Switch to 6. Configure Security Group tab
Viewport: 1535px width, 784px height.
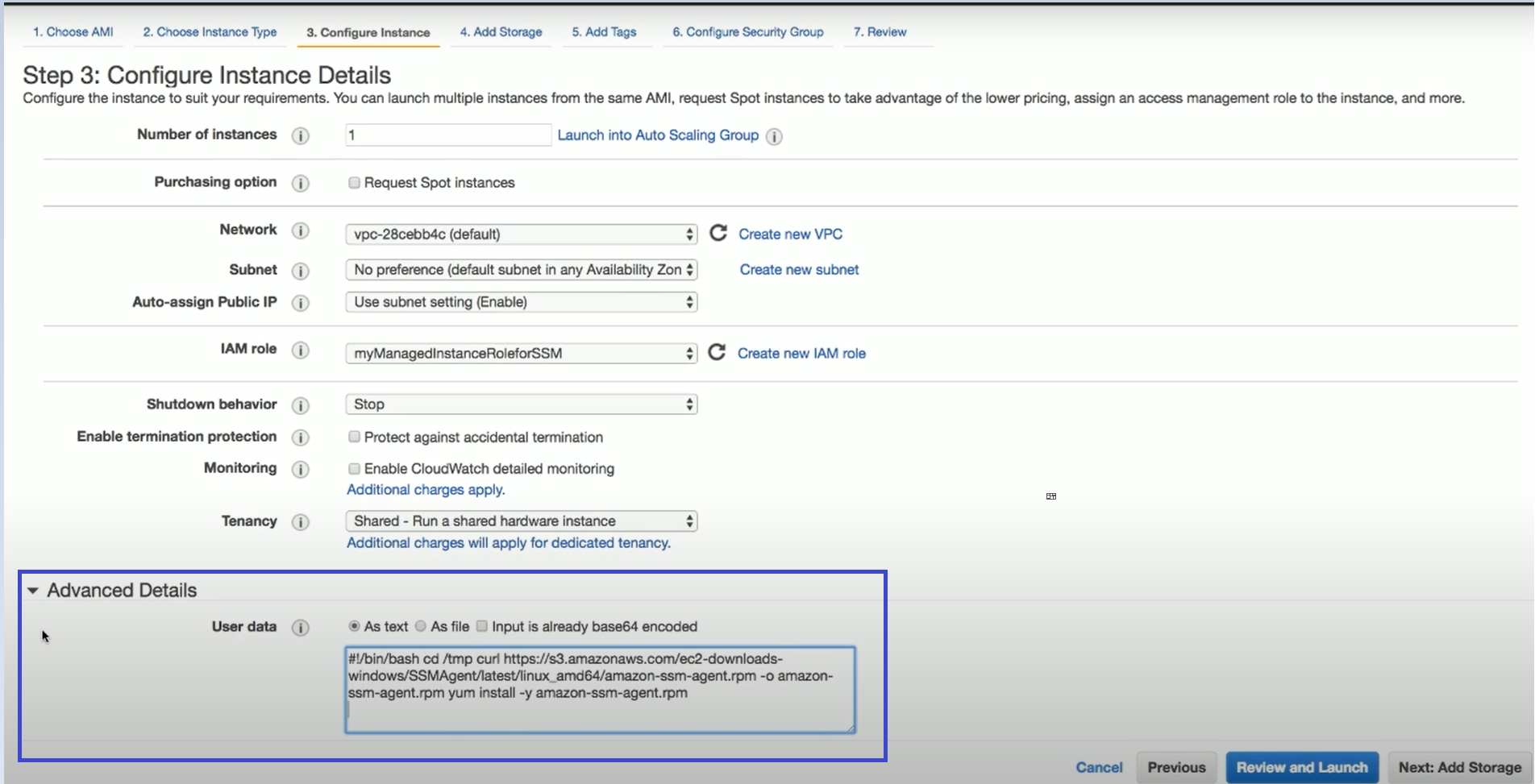click(747, 32)
